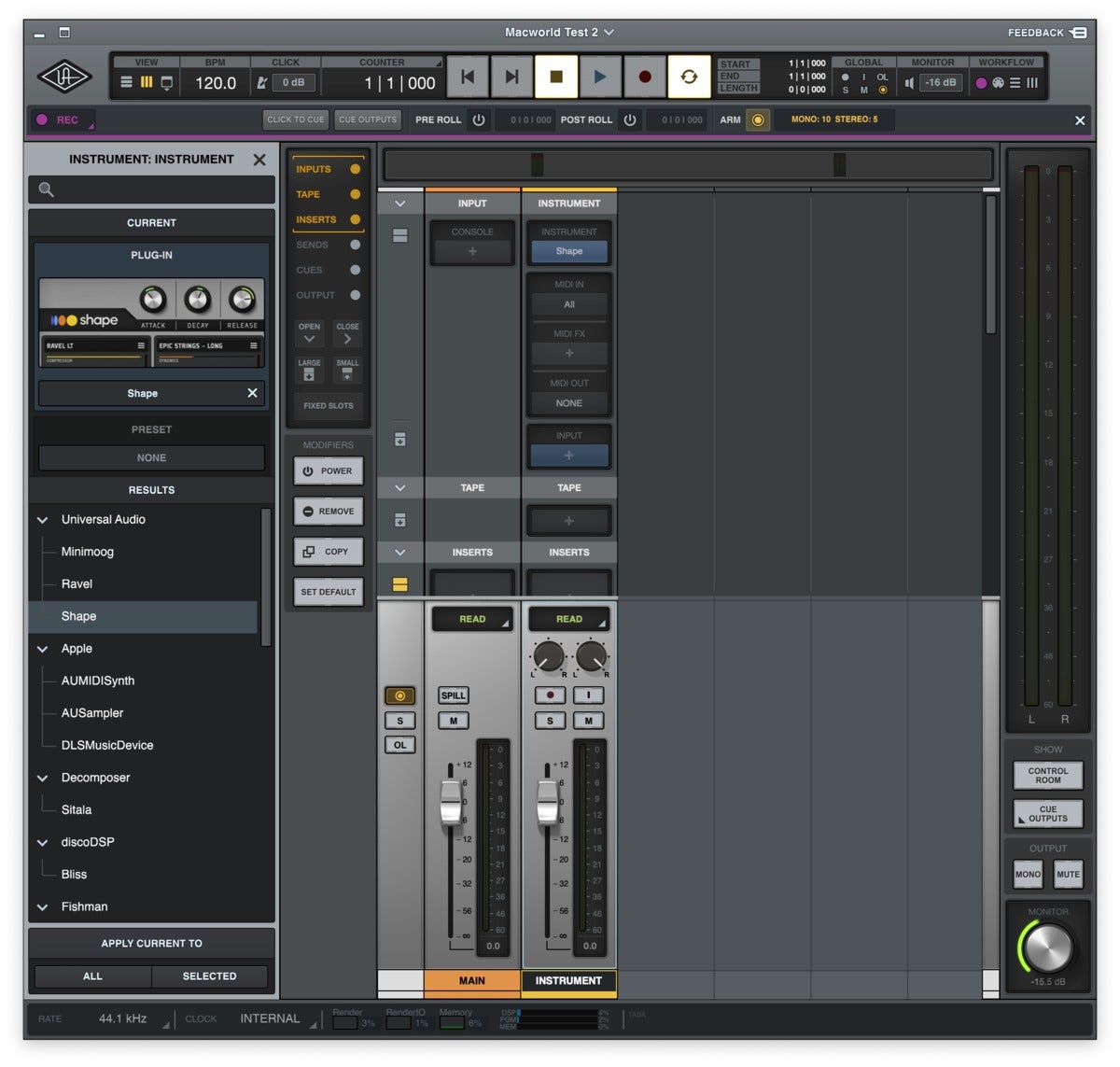The width and height of the screenshot is (1120, 1067).
Task: Toggle INPUTS row visibility
Action: [355, 169]
